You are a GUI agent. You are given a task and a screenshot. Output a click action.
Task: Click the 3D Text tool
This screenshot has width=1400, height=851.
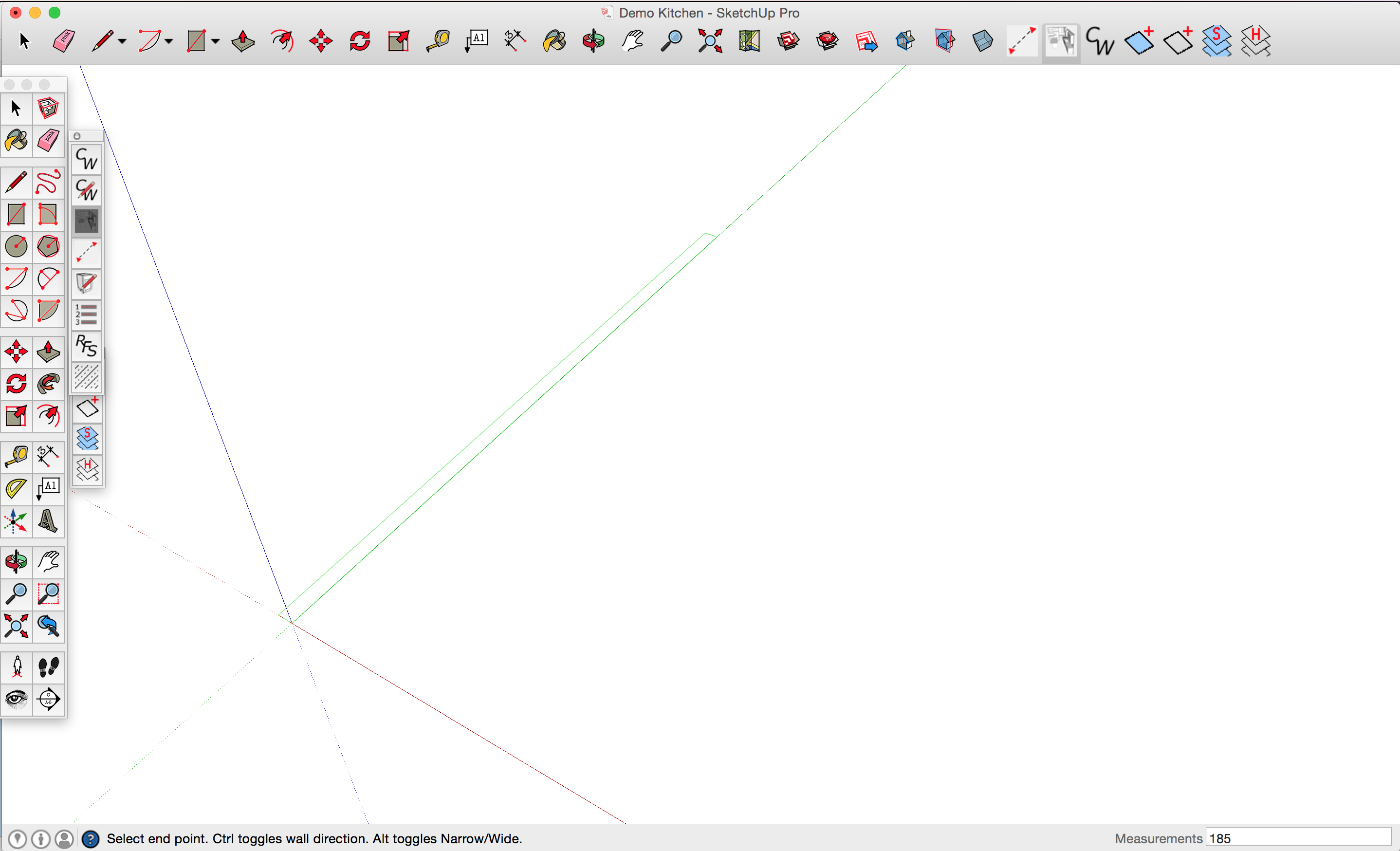pyautogui.click(x=48, y=520)
